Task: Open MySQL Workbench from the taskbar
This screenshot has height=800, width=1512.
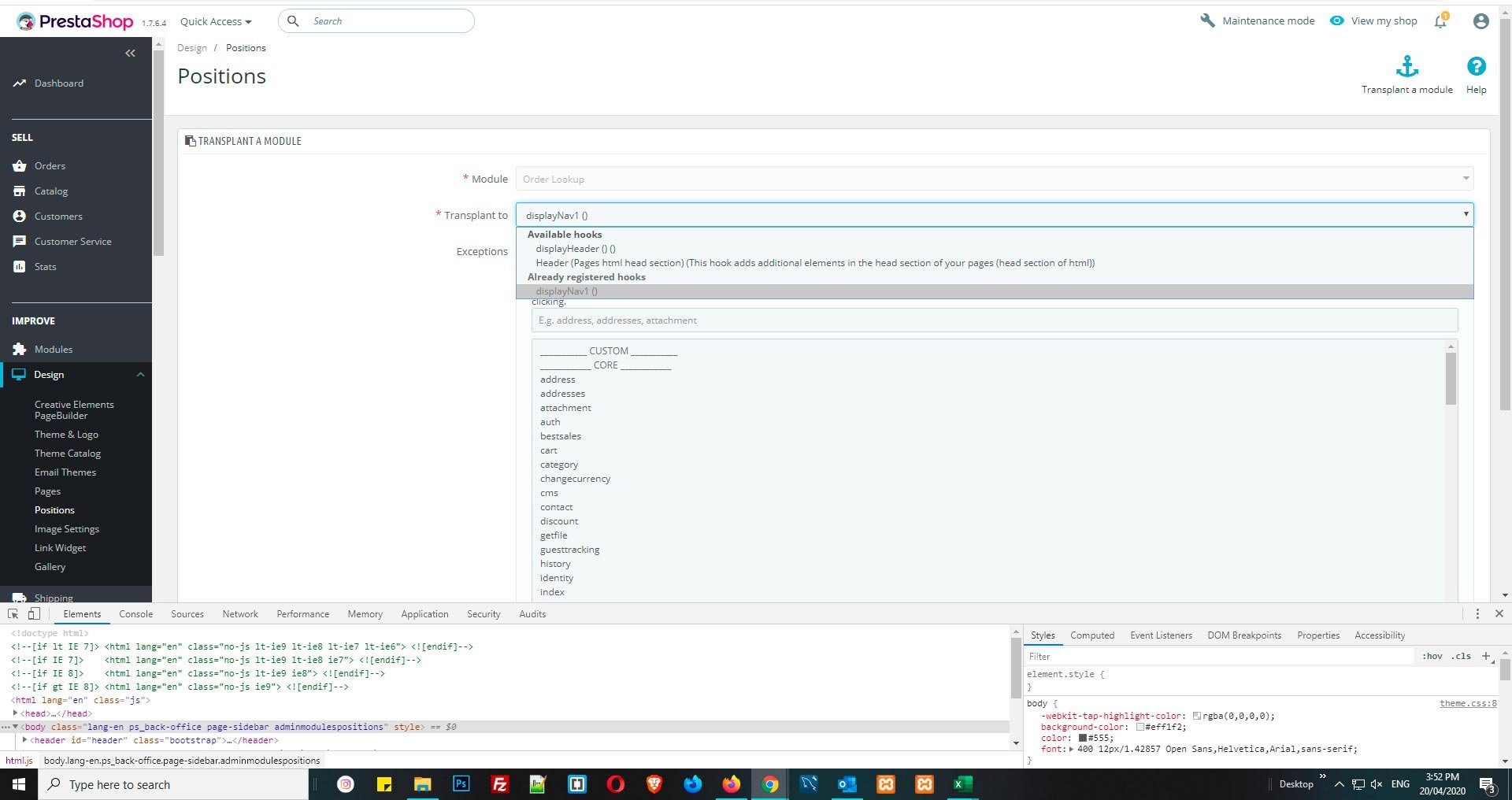Action: (x=809, y=784)
